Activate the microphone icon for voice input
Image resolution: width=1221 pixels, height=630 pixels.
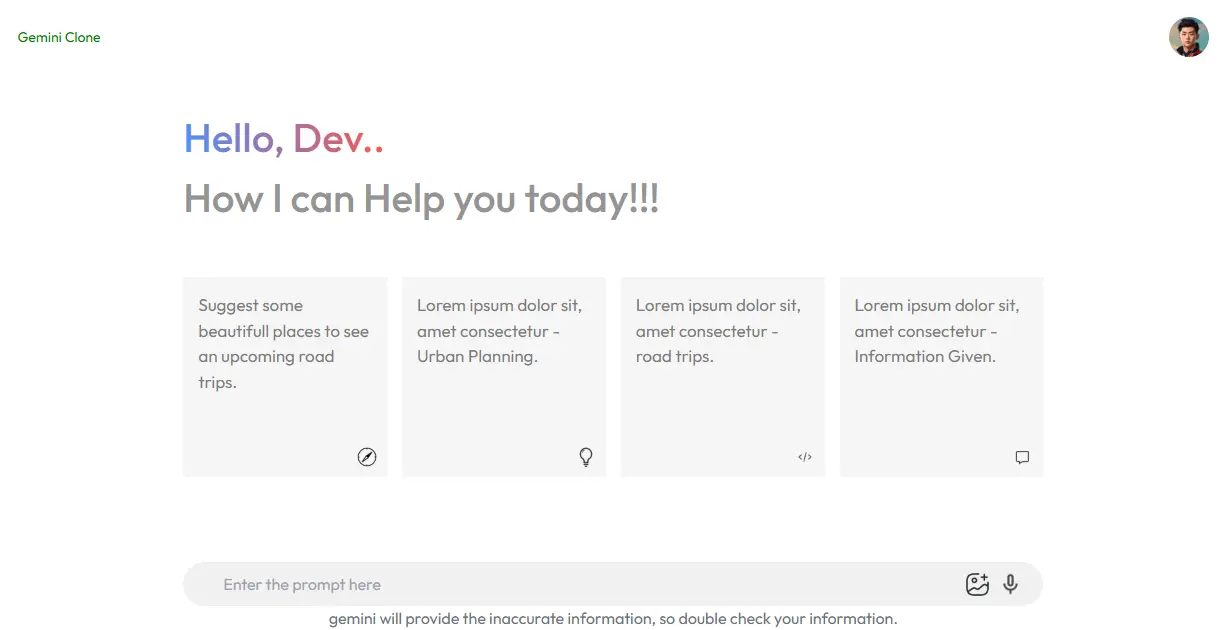(1010, 584)
